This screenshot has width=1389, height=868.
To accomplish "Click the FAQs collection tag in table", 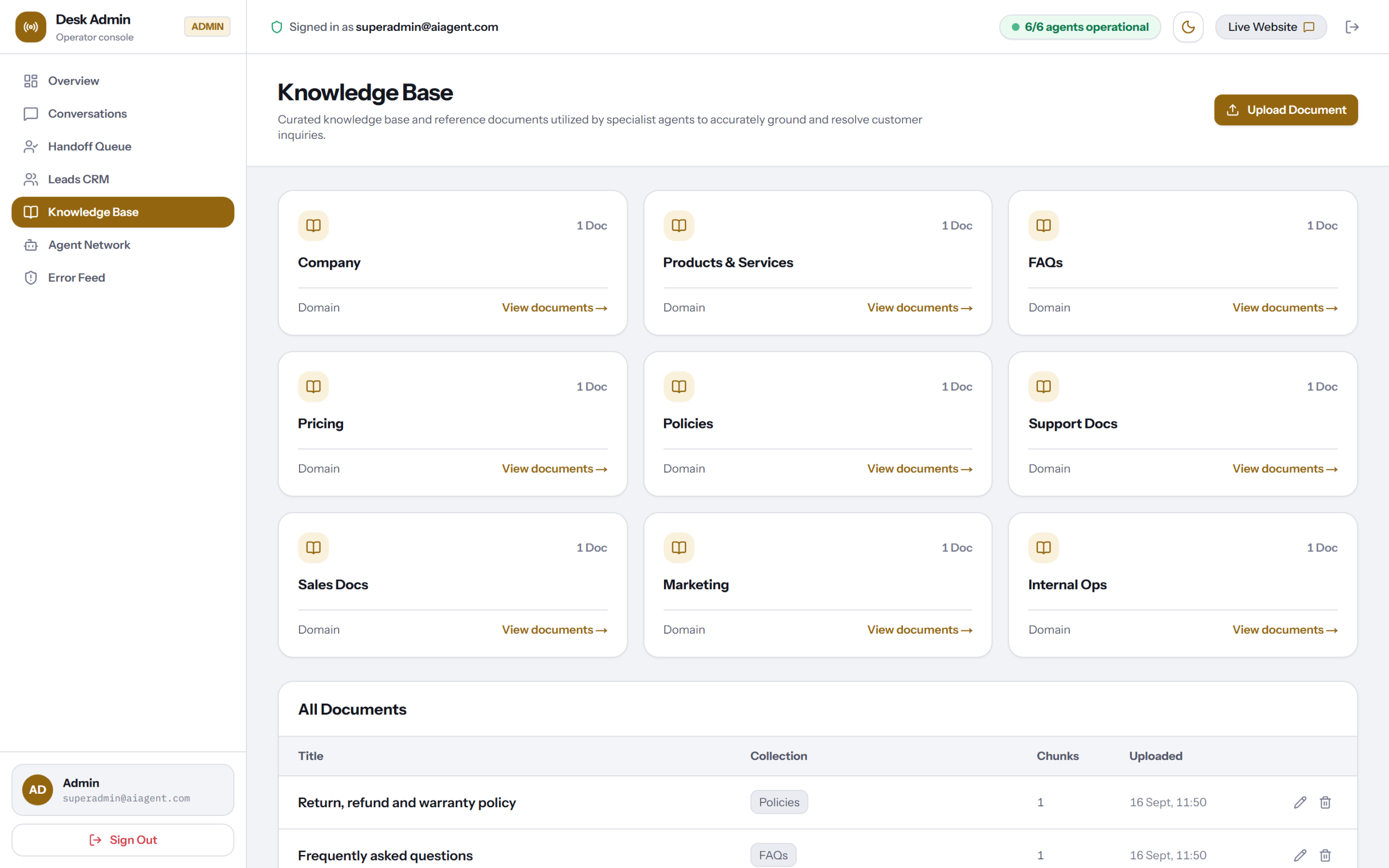I will (773, 856).
